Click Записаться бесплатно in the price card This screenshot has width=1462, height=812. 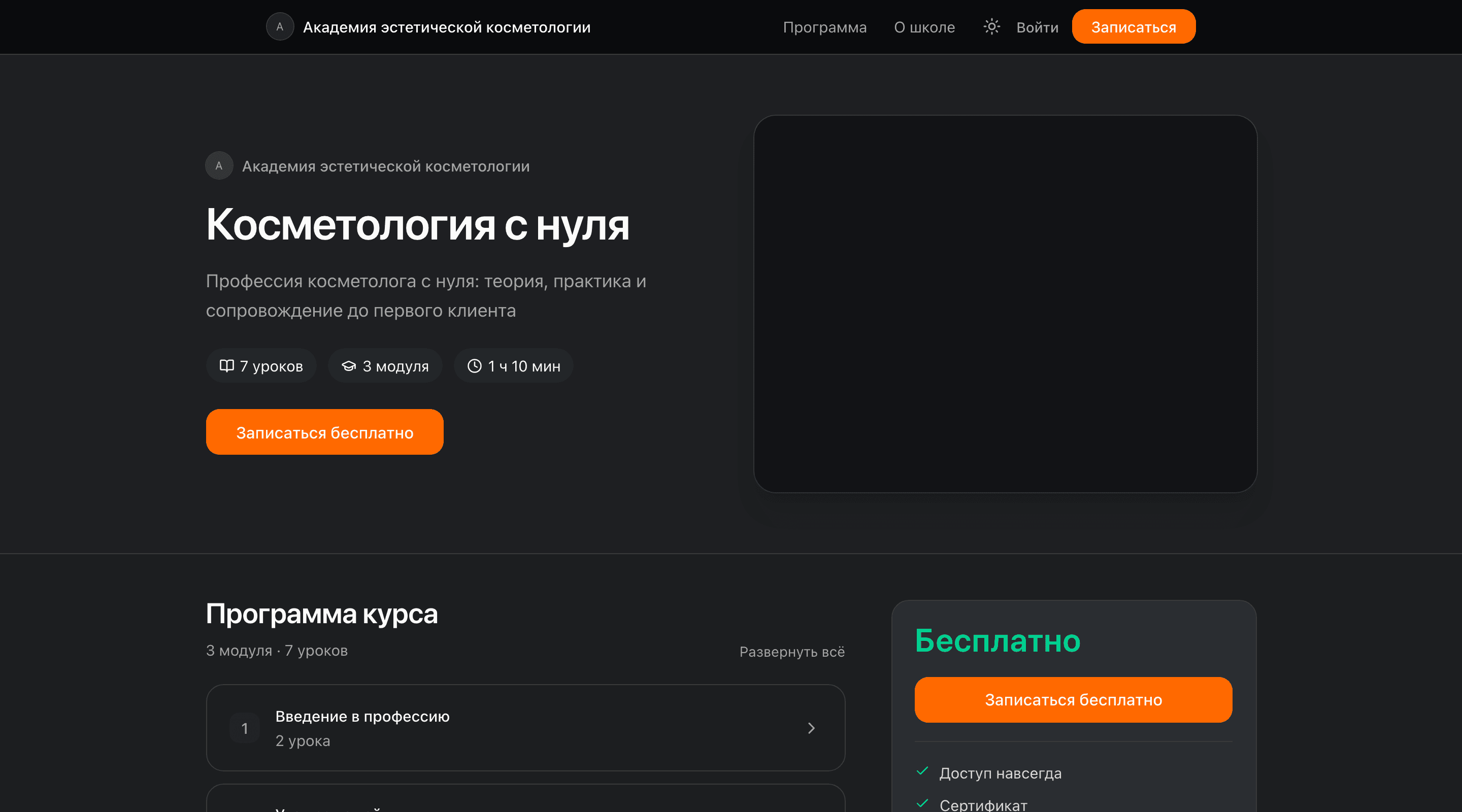[1073, 700]
